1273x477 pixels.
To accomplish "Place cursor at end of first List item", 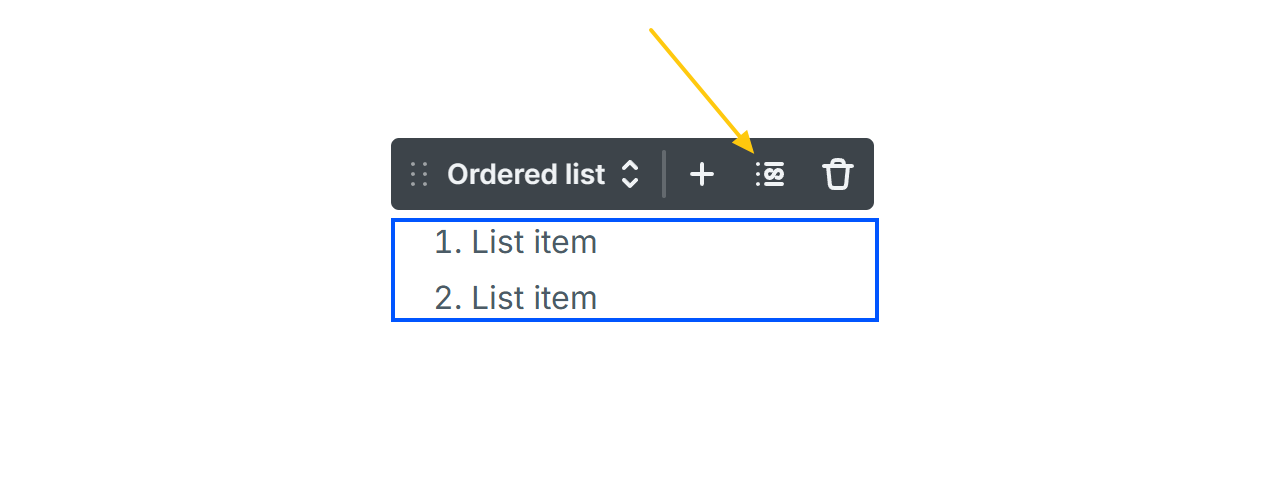I will (597, 242).
